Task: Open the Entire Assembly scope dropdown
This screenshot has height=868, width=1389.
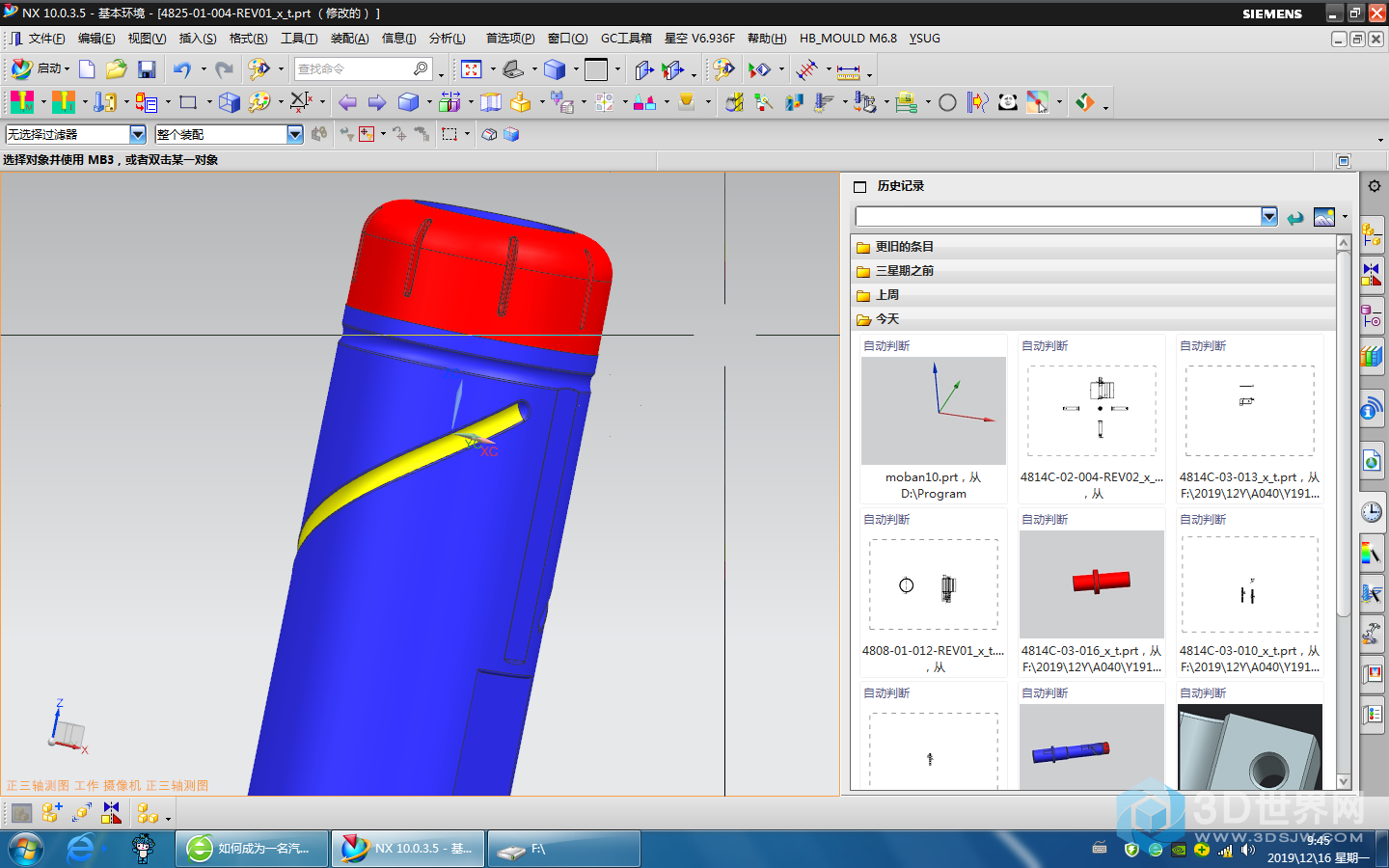Action: (x=295, y=134)
